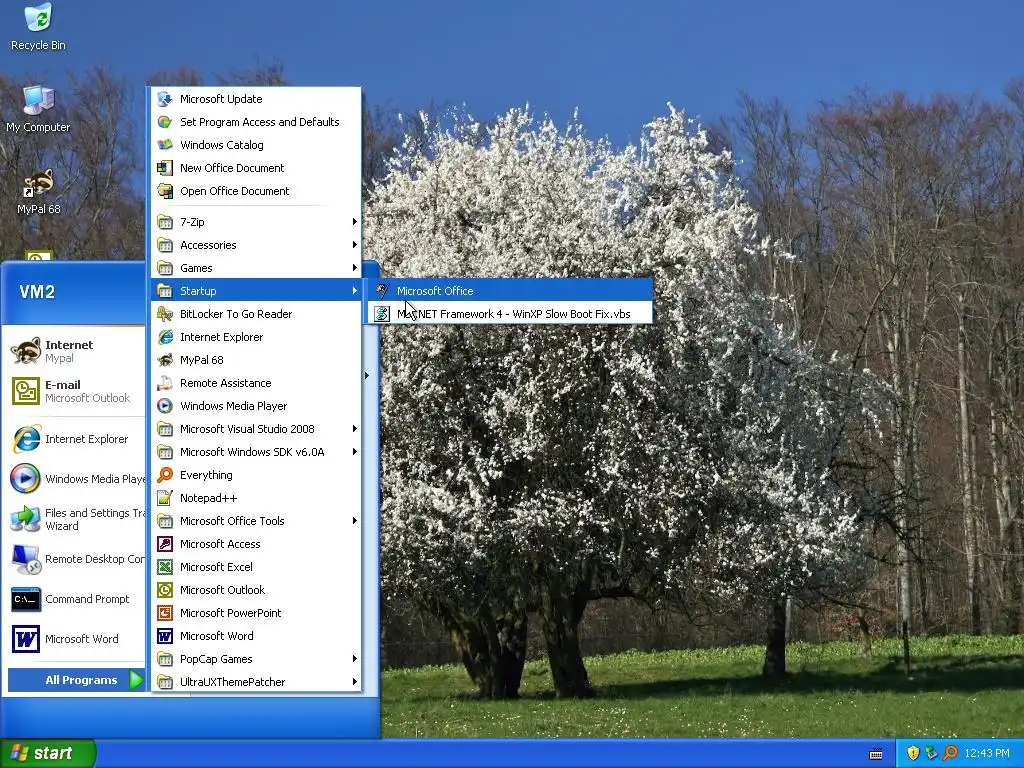Click the VM2 user name header
The image size is (1024, 768).
click(37, 292)
